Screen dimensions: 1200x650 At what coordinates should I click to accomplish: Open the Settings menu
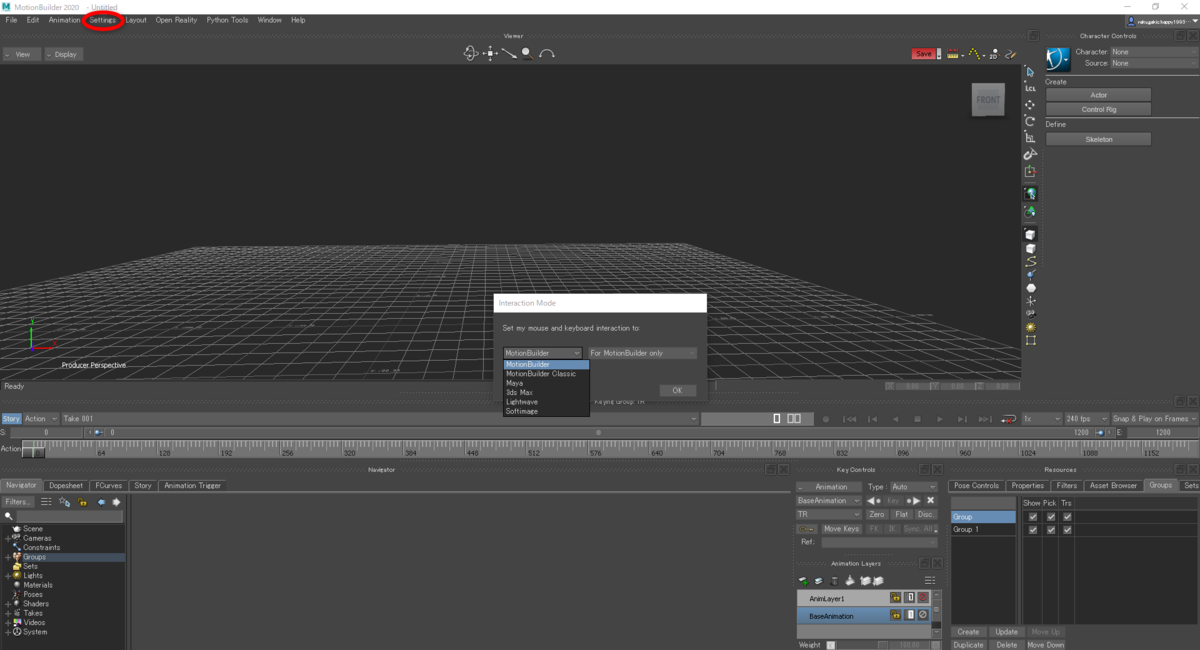(103, 20)
